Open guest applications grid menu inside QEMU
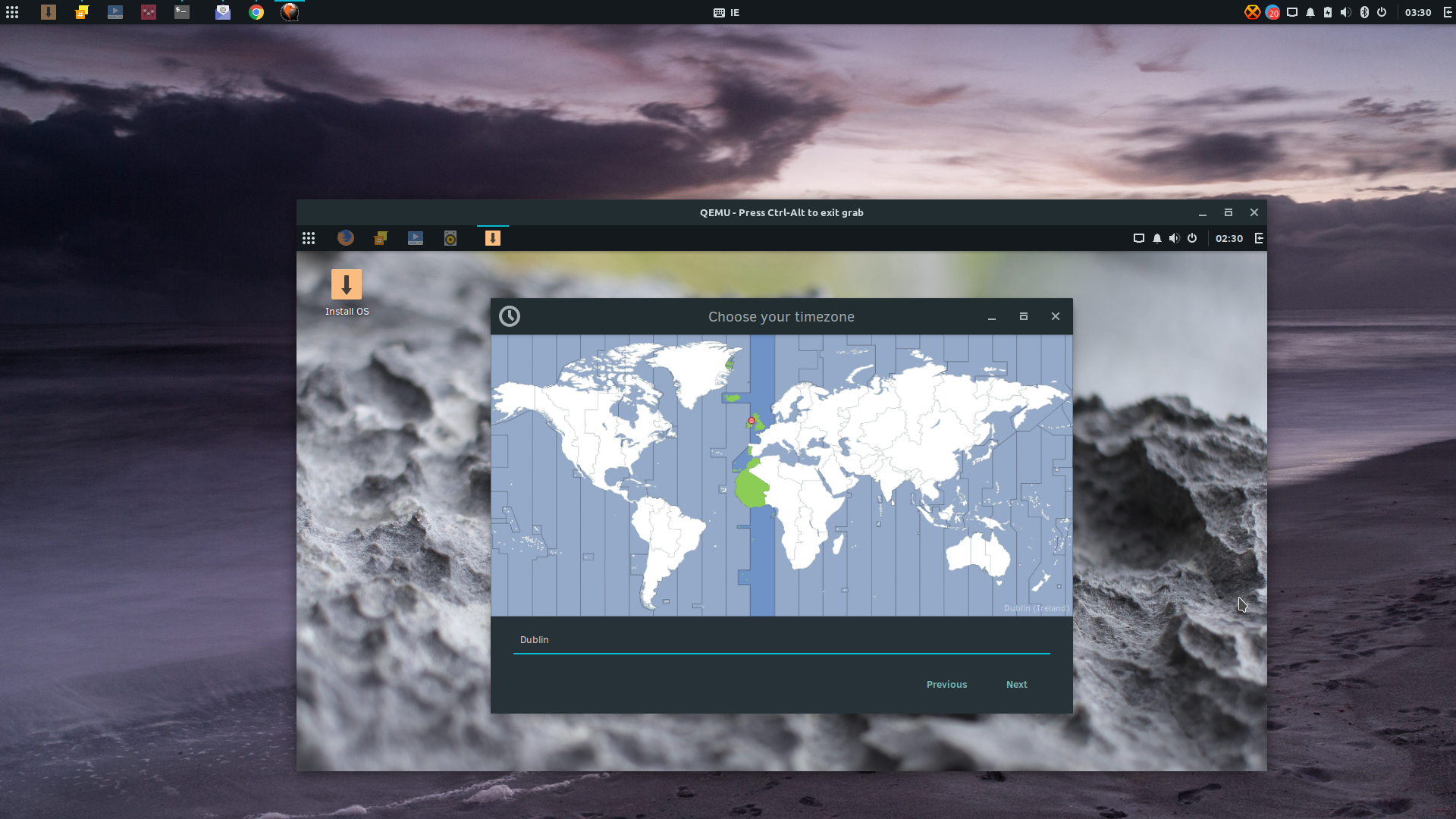Viewport: 1456px width, 819px height. 309,238
